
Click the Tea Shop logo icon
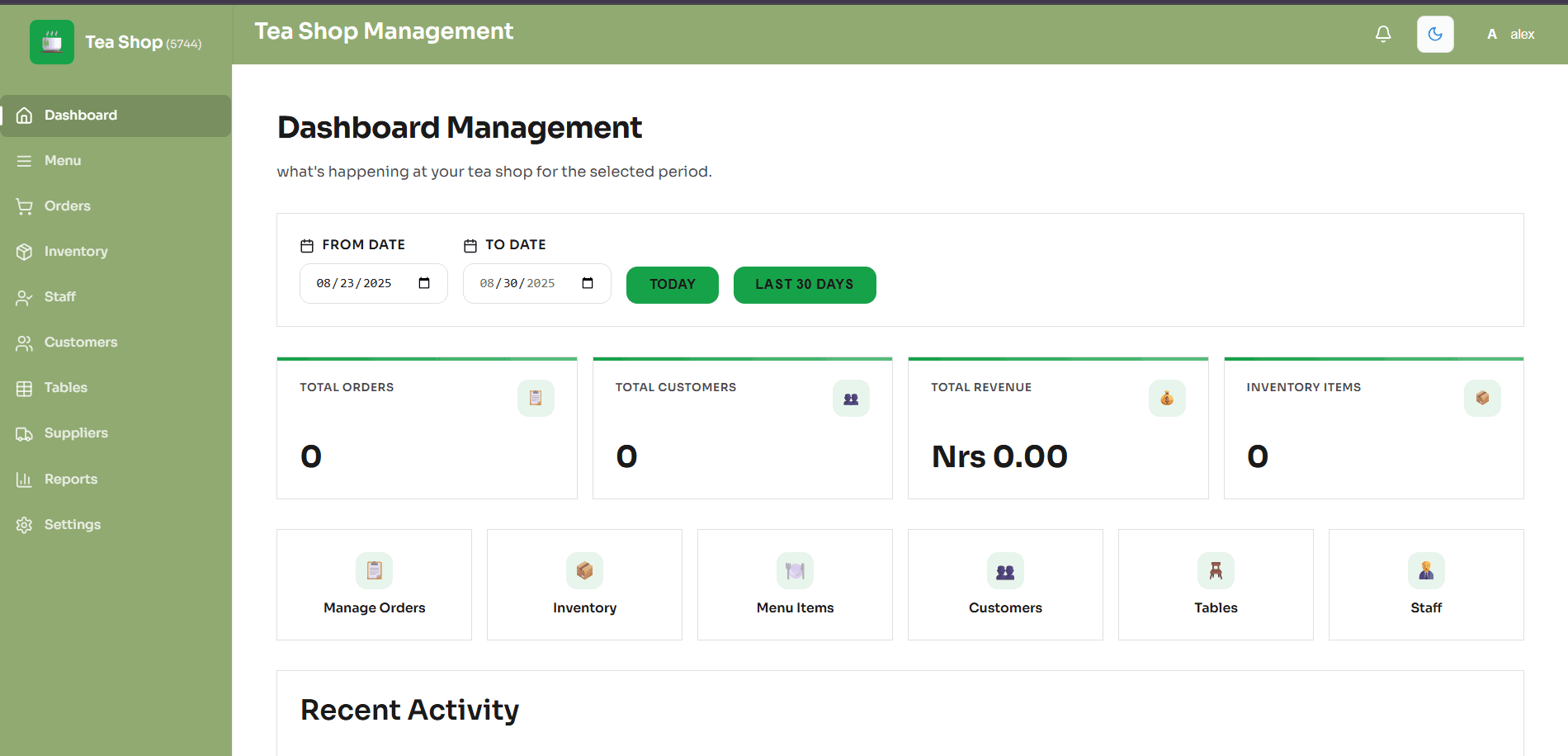pyautogui.click(x=51, y=41)
